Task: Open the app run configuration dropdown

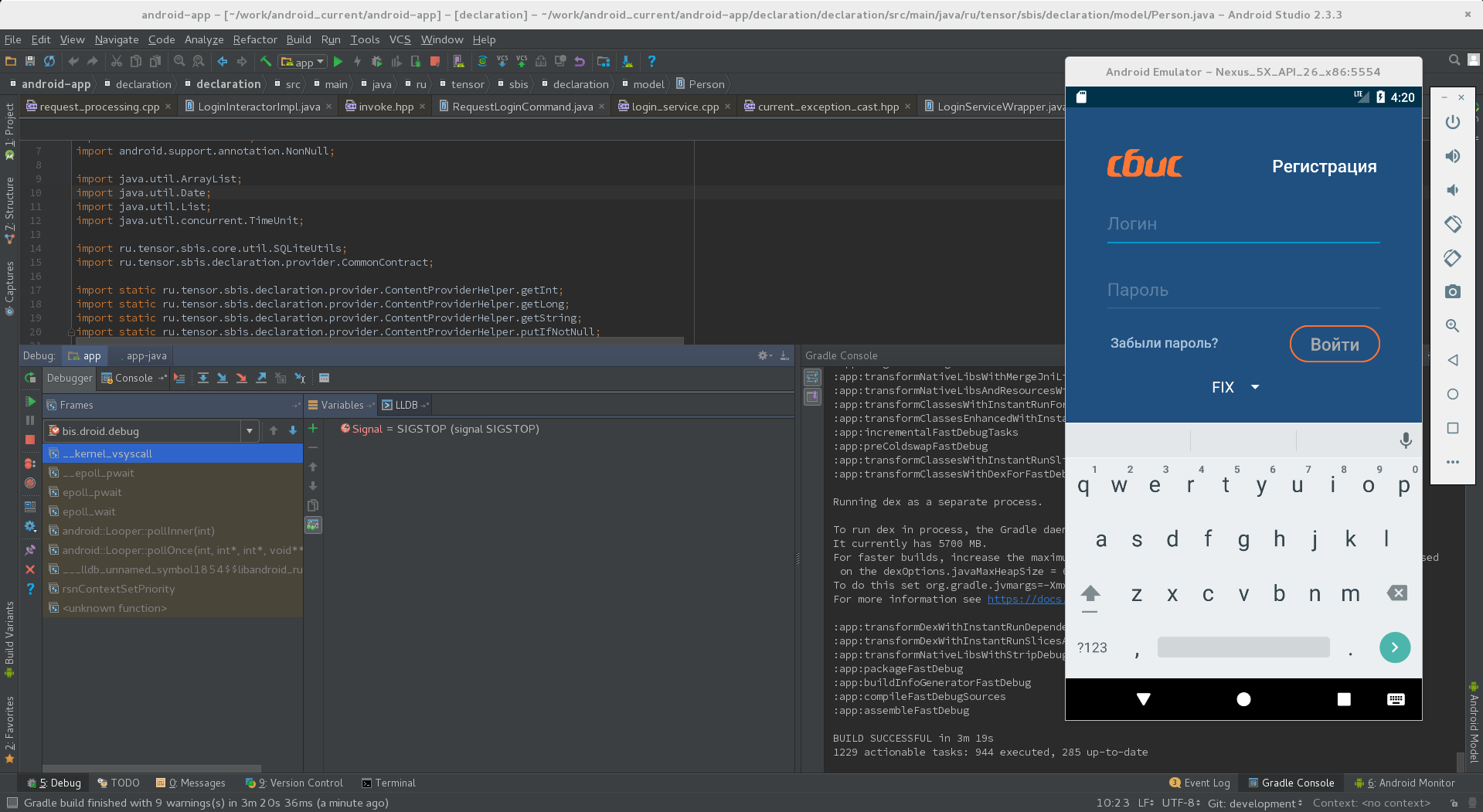Action: coord(302,62)
